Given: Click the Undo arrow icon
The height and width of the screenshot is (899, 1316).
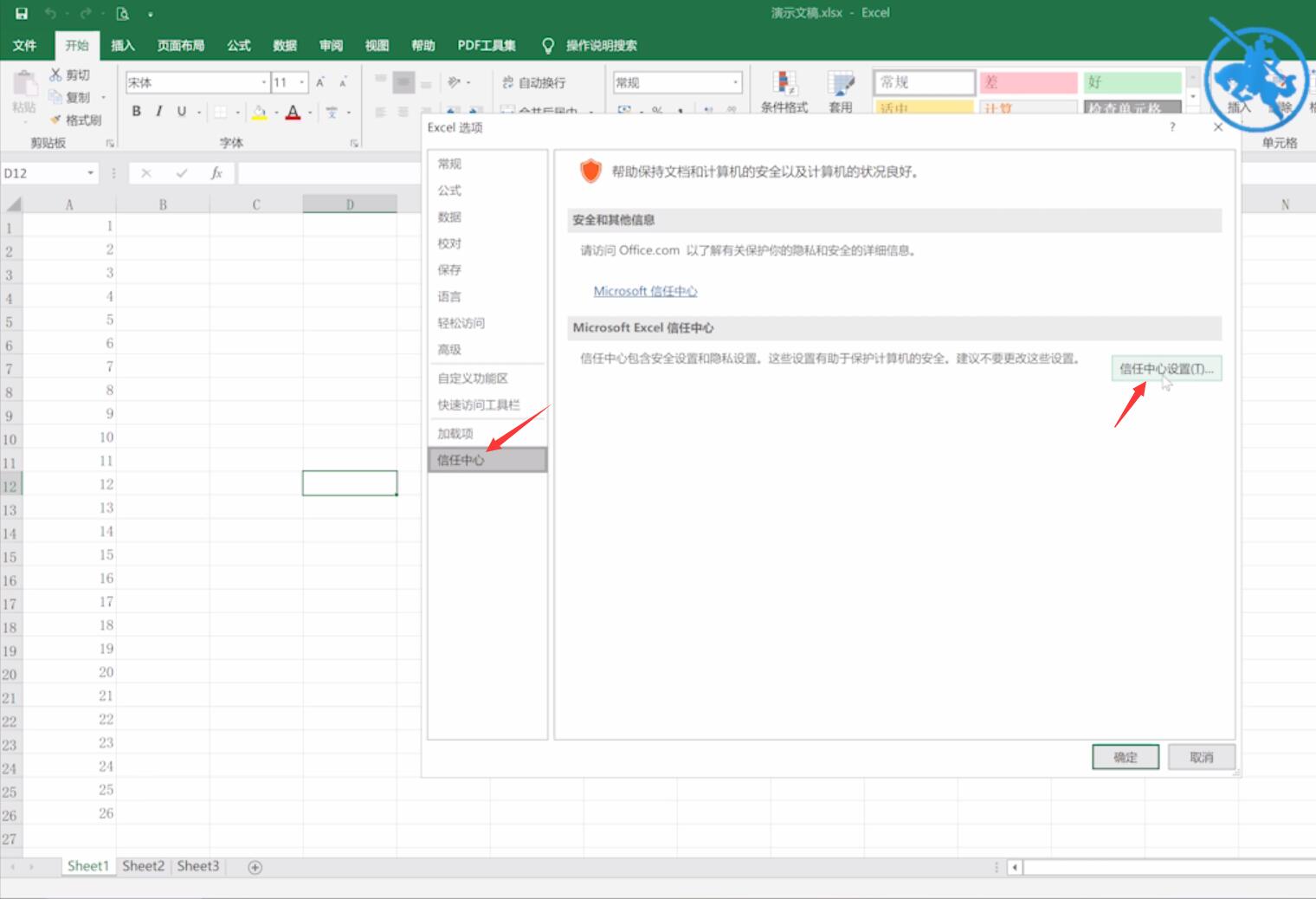Looking at the screenshot, I should (51, 13).
